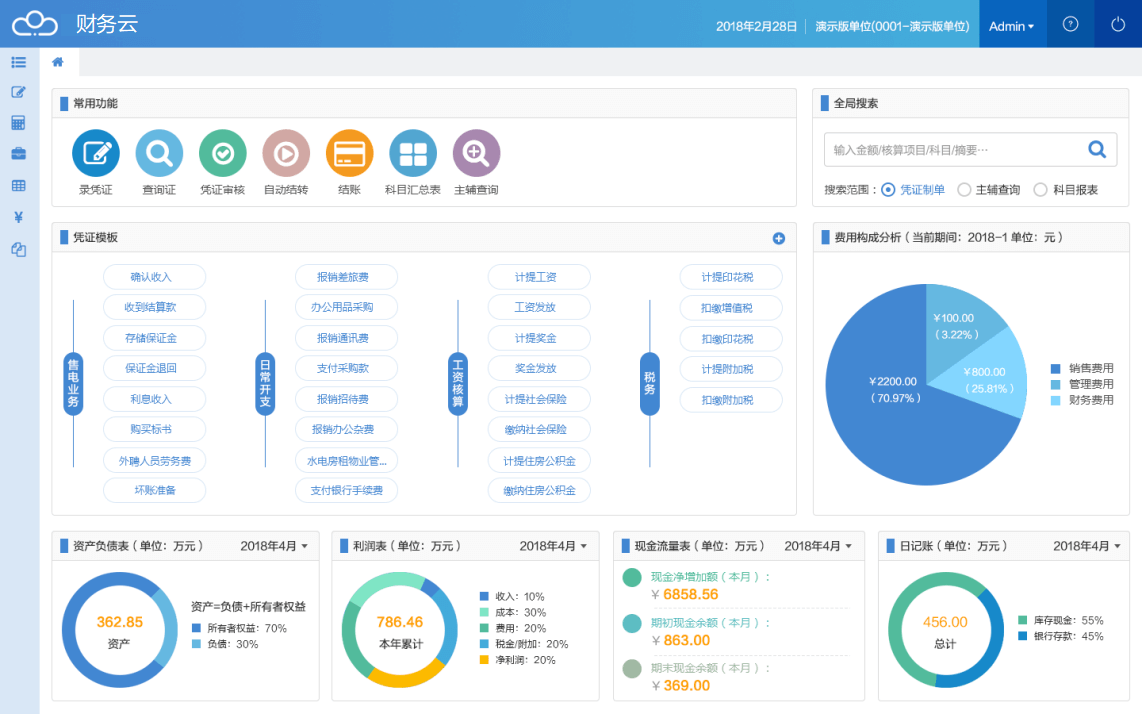Click the 查凭证 magnifier icon
This screenshot has width=1143, height=714.
click(x=159, y=154)
